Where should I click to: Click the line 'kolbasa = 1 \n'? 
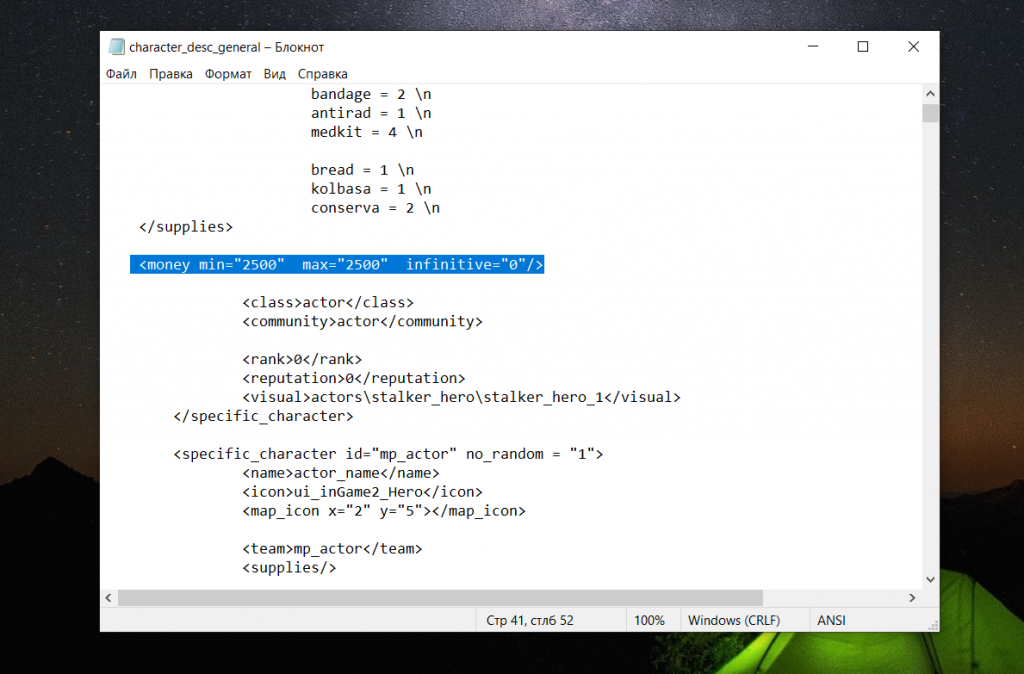pyautogui.click(x=371, y=189)
